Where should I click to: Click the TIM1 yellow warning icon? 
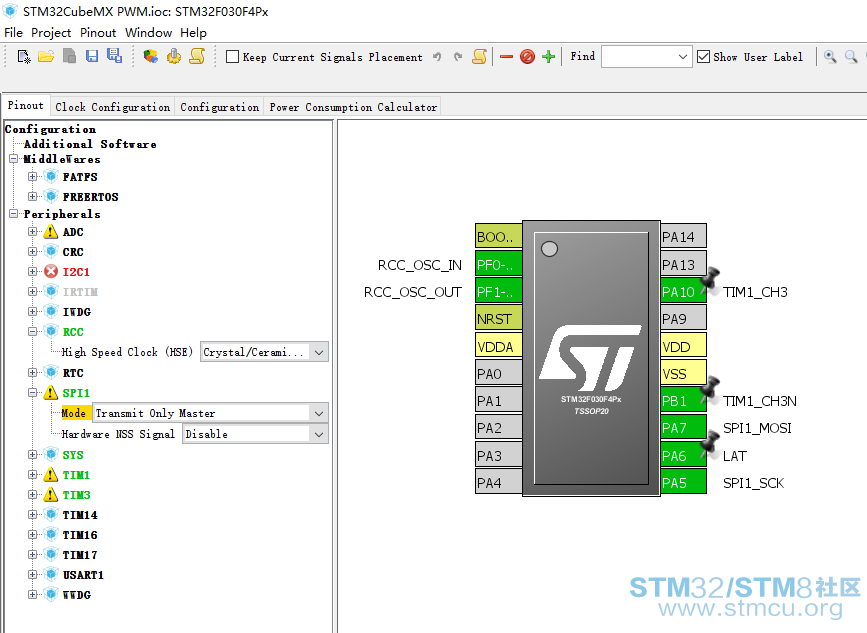(x=51, y=474)
